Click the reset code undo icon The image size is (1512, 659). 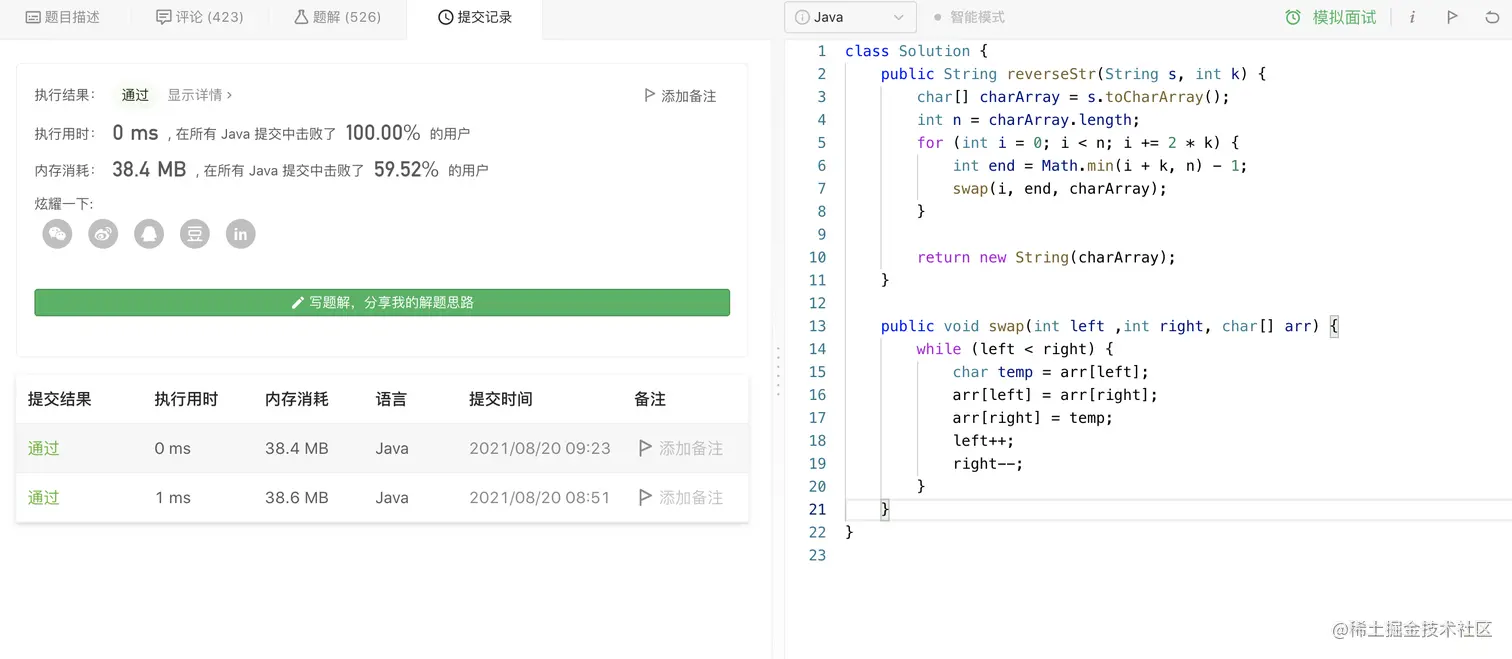[1493, 17]
